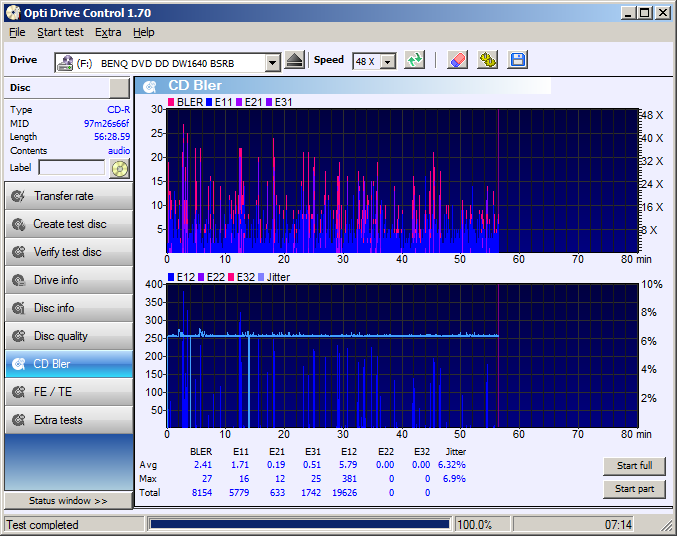The width and height of the screenshot is (677, 536).
Task: Click the window resize grip corner
Action: pyautogui.click(x=667, y=525)
